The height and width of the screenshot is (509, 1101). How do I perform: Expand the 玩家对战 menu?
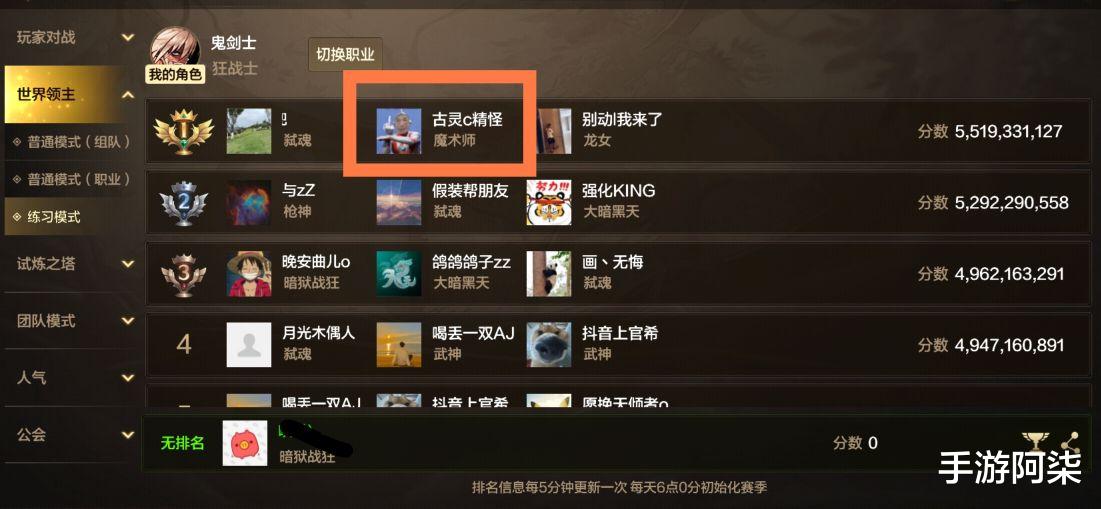128,37
